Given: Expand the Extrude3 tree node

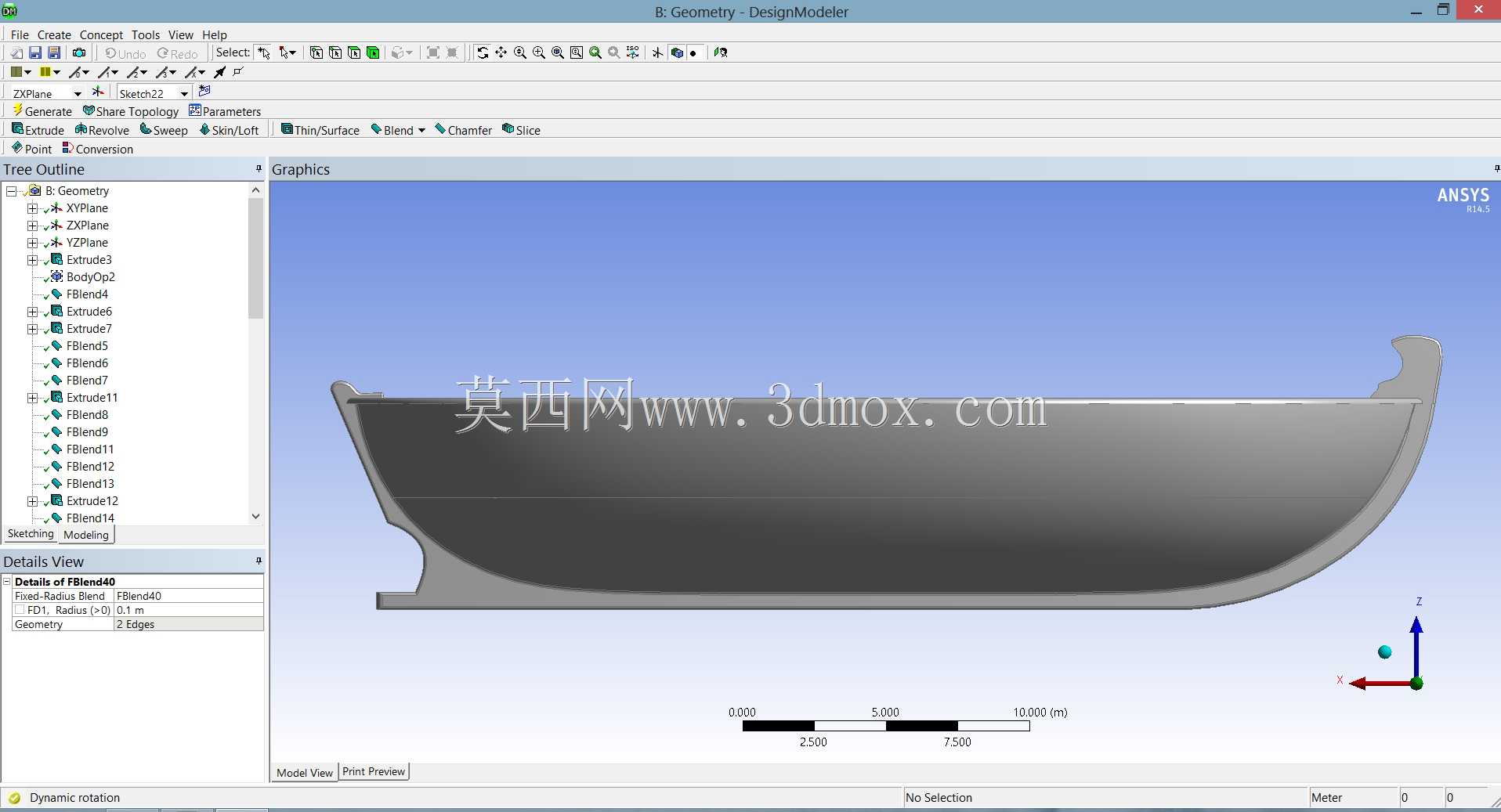Looking at the screenshot, I should [32, 260].
